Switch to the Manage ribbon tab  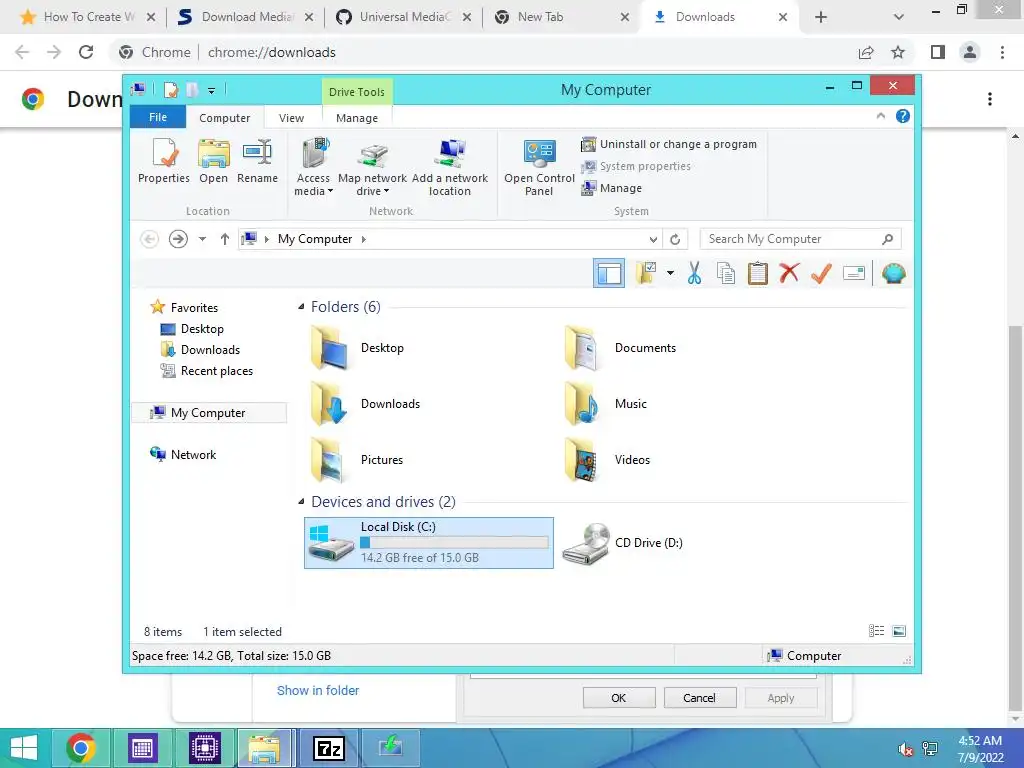pos(357,118)
